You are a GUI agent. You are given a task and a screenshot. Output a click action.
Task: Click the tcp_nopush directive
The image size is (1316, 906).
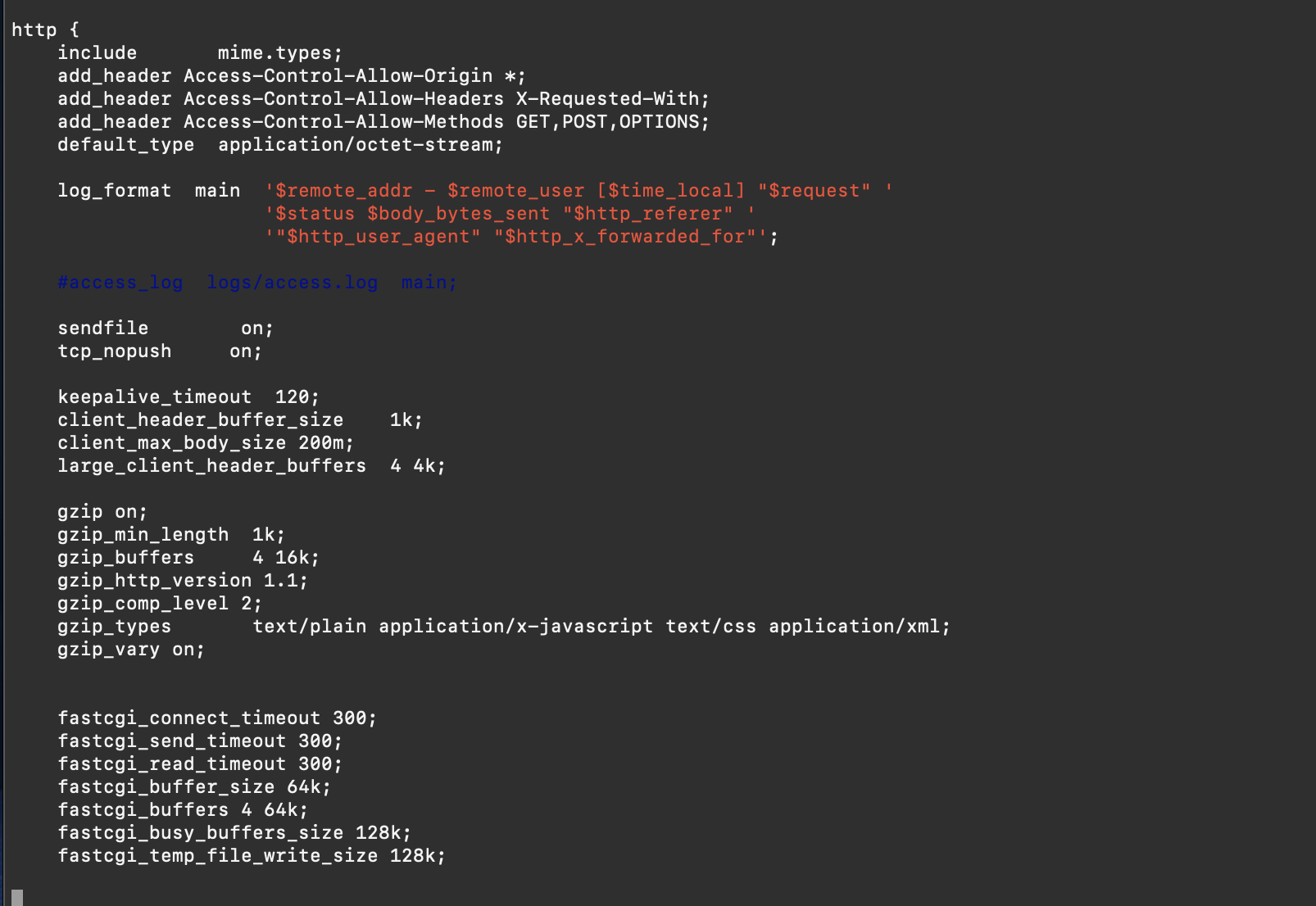[x=115, y=351]
